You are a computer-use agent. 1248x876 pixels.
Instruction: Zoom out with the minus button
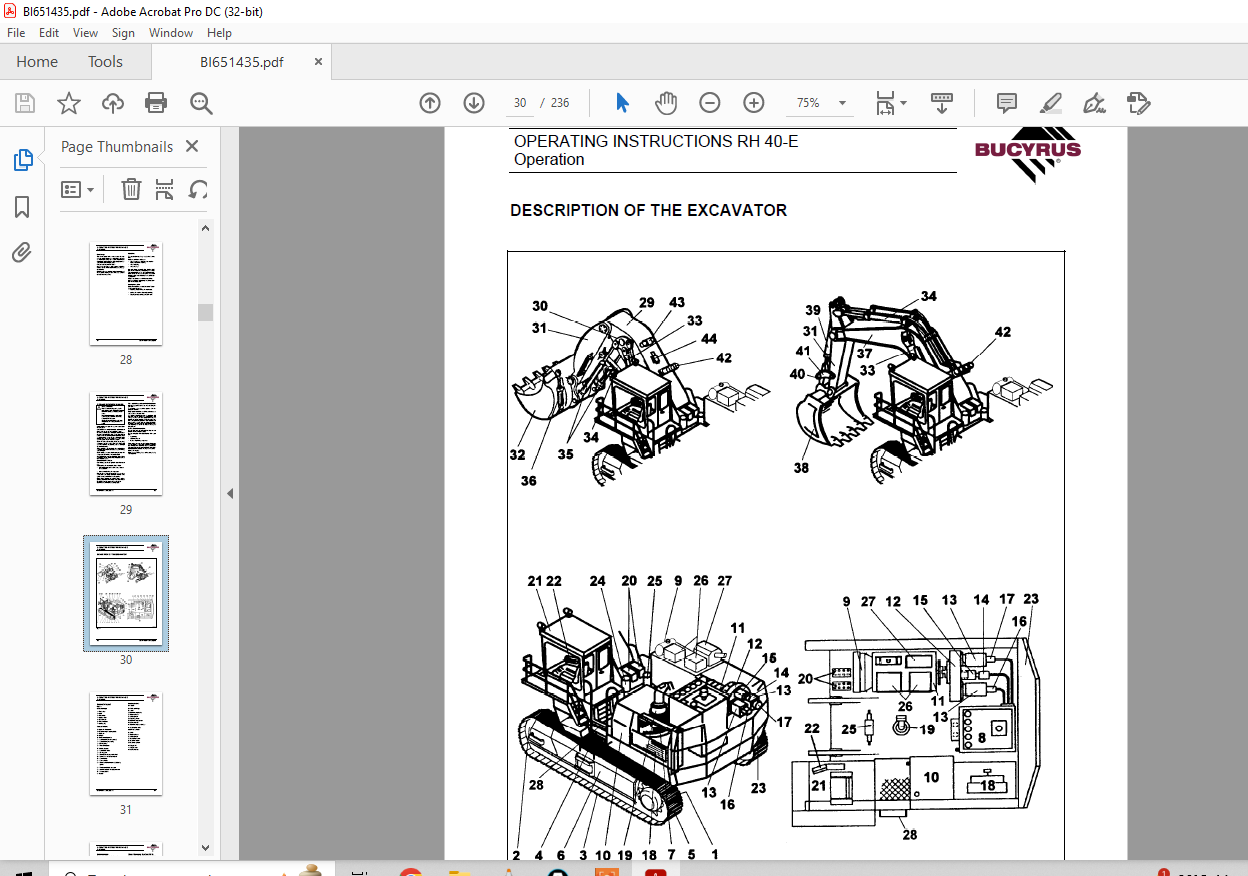click(710, 103)
